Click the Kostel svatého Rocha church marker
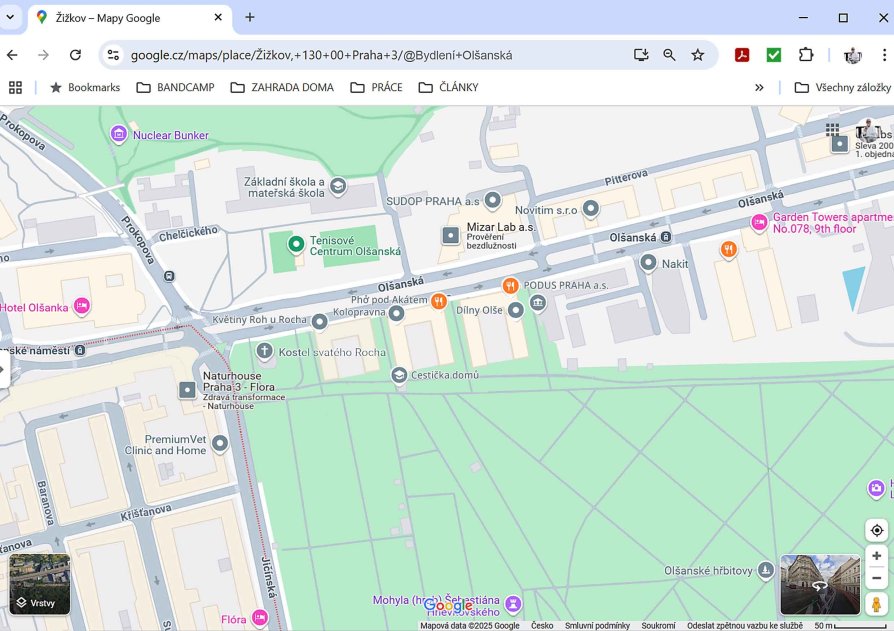The width and height of the screenshot is (894, 631). click(x=265, y=351)
